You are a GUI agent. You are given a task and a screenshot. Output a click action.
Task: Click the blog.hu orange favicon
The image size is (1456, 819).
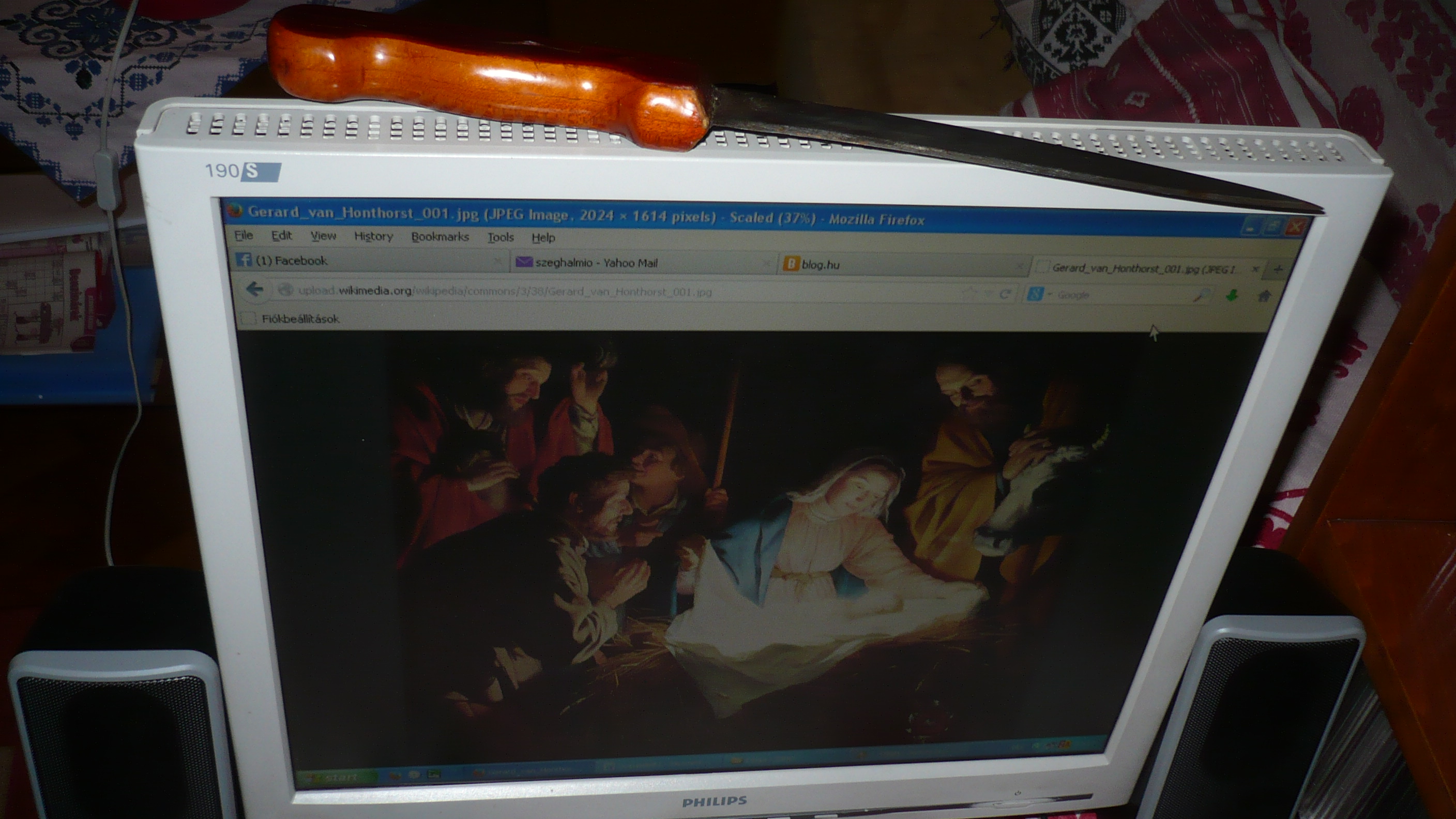point(791,263)
